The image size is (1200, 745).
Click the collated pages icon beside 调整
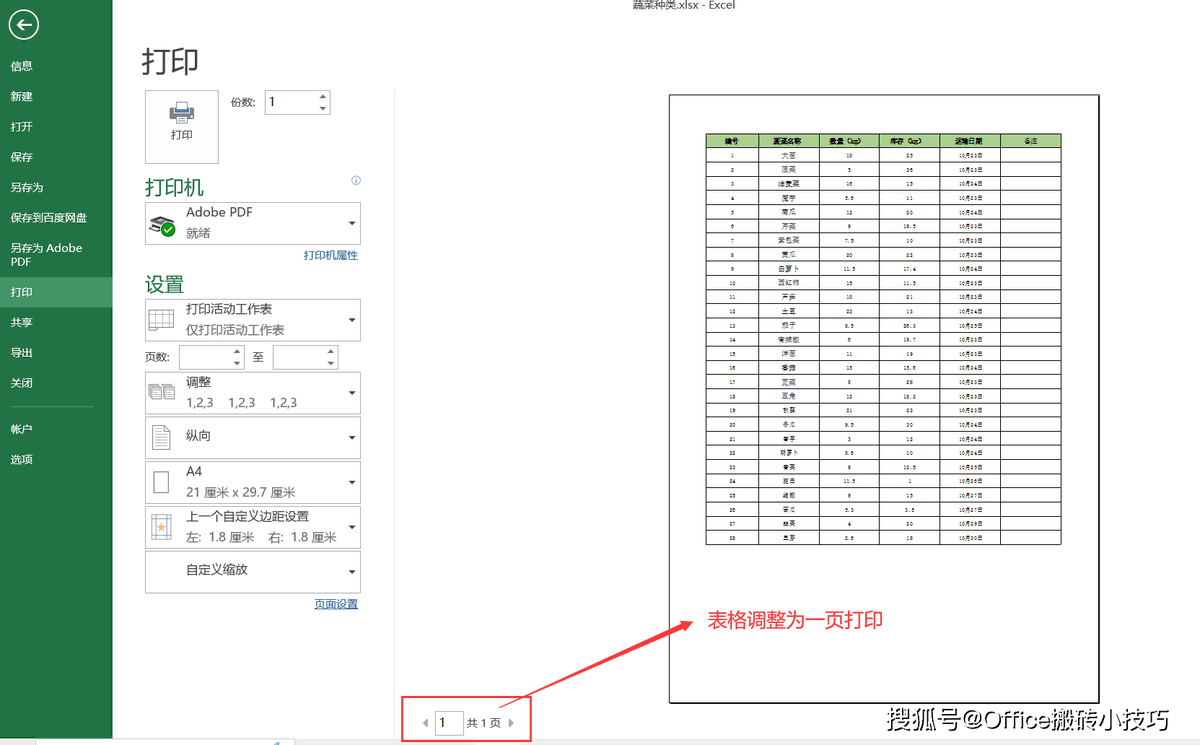click(161, 392)
